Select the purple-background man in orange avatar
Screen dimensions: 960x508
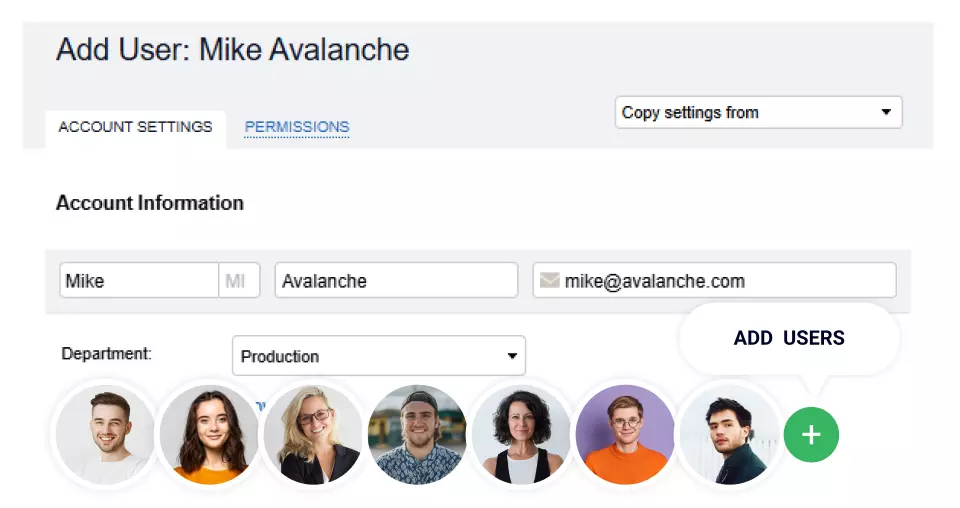point(624,435)
